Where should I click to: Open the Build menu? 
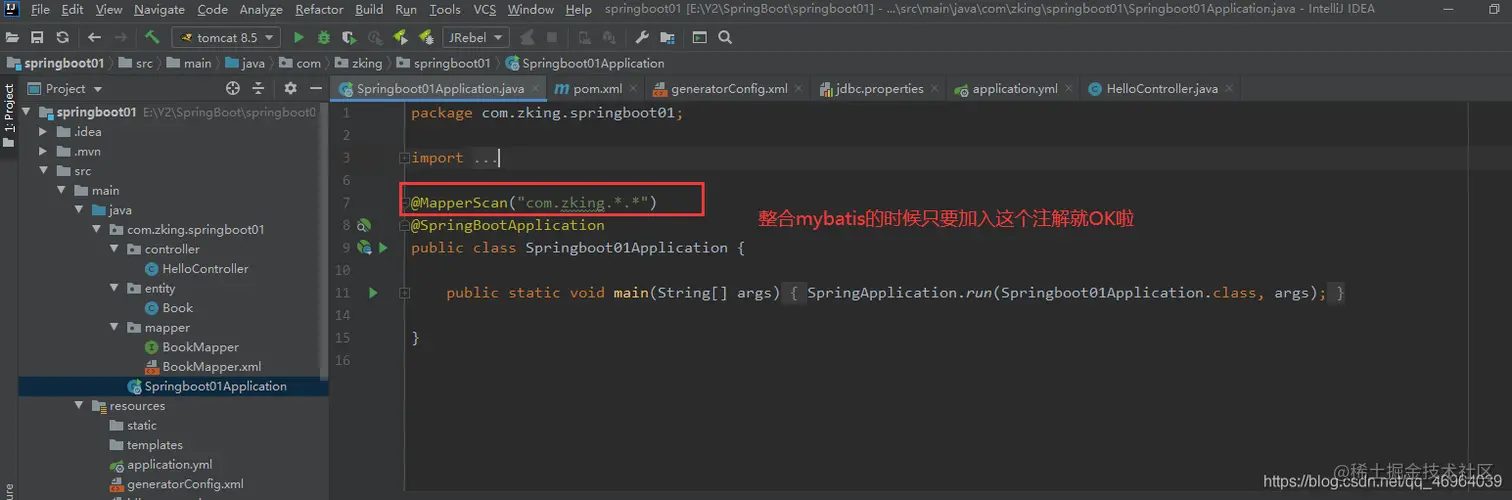pos(369,9)
